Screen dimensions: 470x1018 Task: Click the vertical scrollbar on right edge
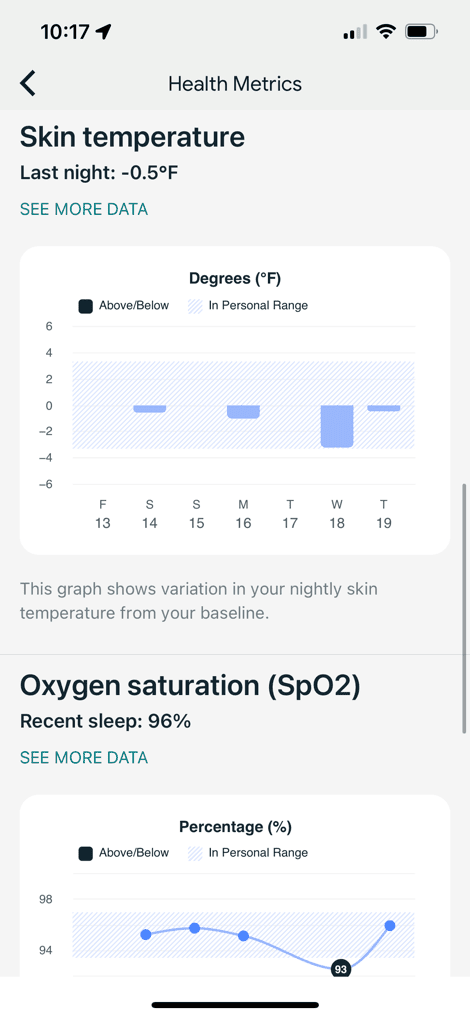point(464,608)
